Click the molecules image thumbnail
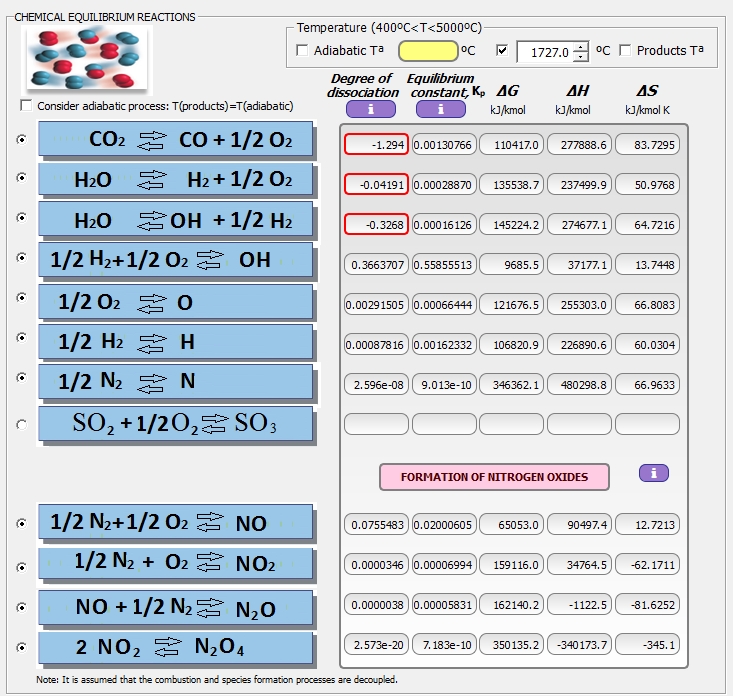The height and width of the screenshot is (696, 733). click(x=87, y=58)
